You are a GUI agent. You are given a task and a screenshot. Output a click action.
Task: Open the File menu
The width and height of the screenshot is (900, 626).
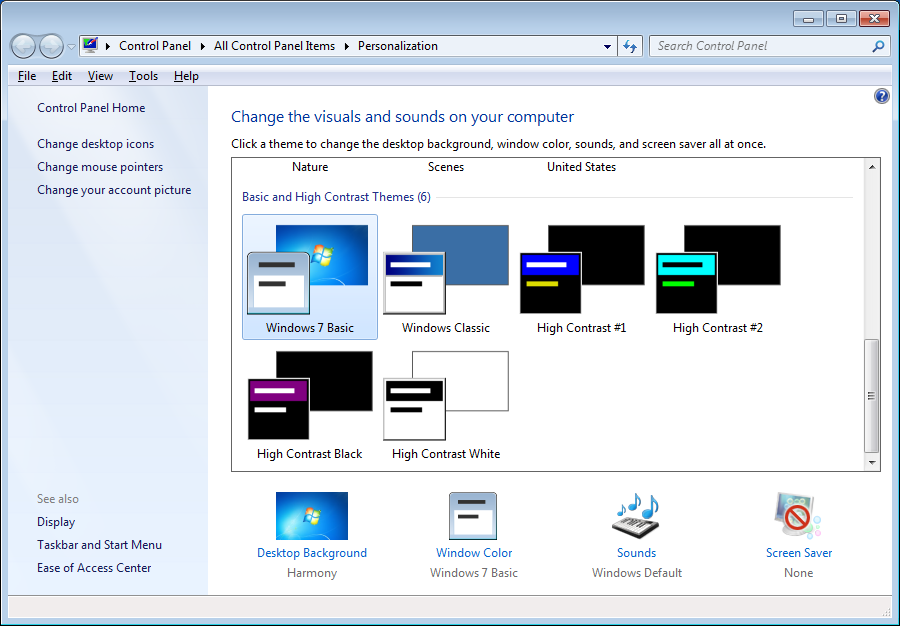click(27, 76)
